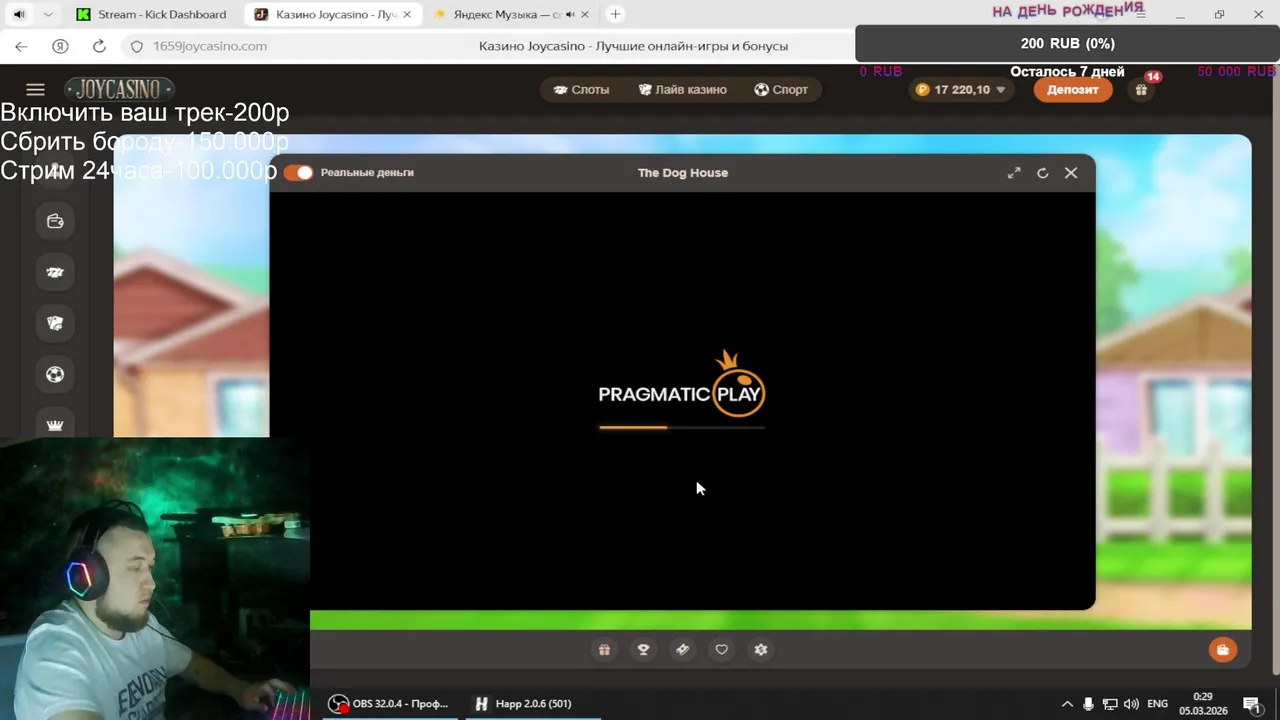
Task: Show hidden system tray icons
Action: coord(1067,704)
